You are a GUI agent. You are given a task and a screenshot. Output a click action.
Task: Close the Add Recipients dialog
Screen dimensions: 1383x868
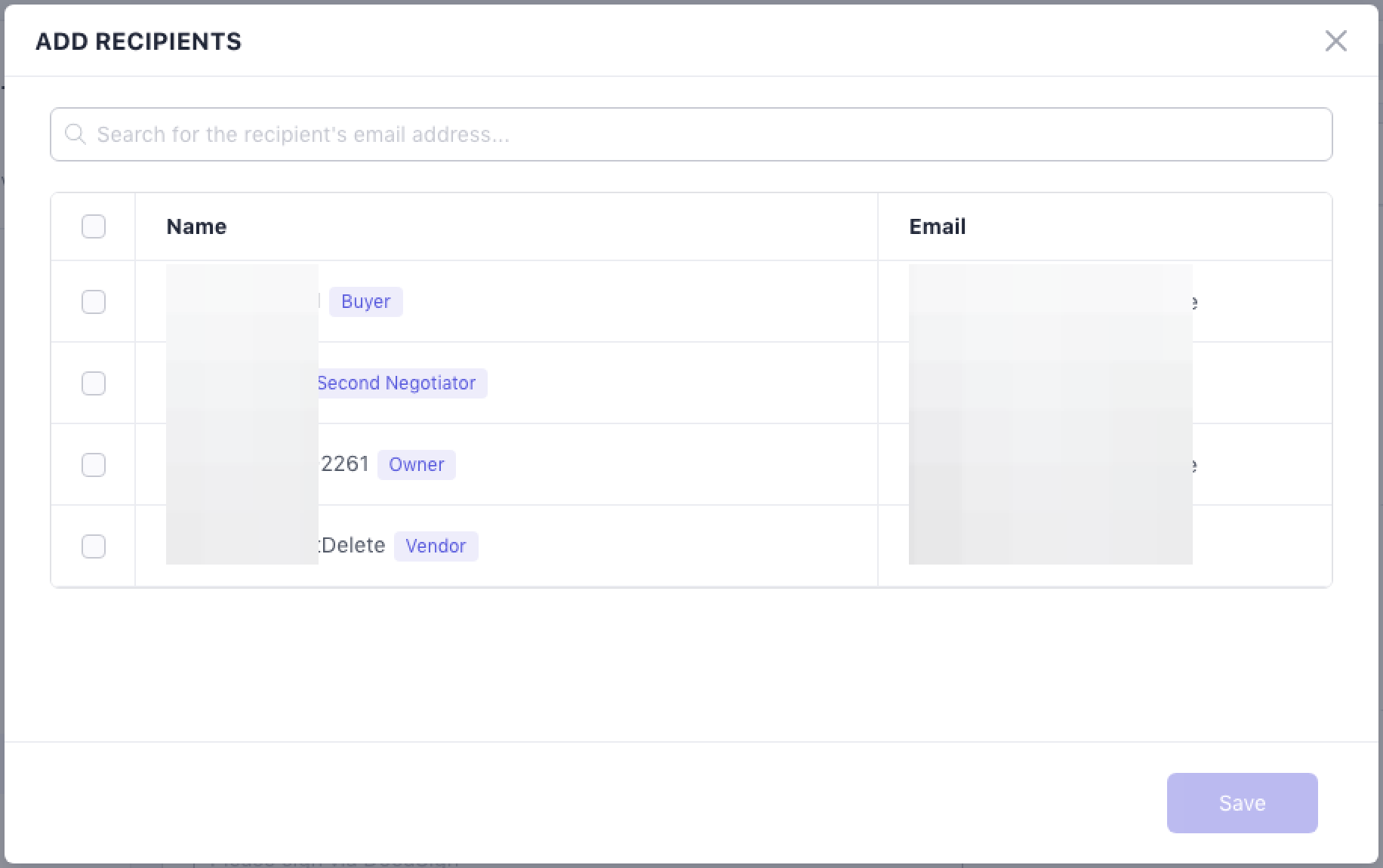tap(1335, 41)
